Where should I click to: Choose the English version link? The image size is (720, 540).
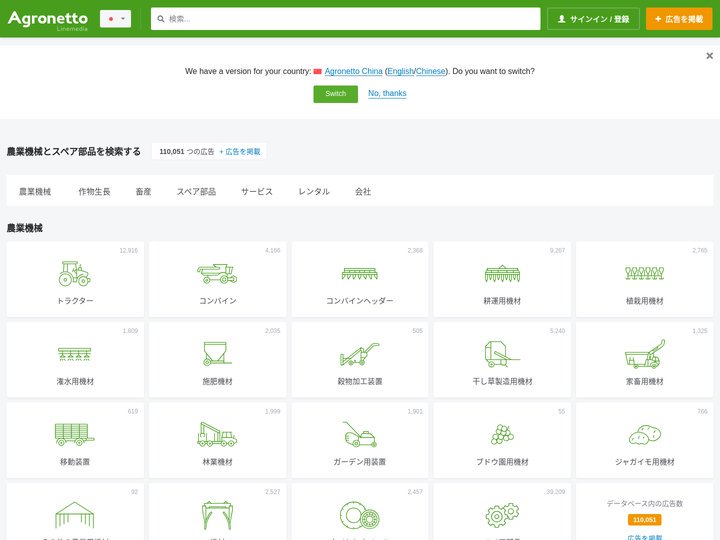click(400, 71)
